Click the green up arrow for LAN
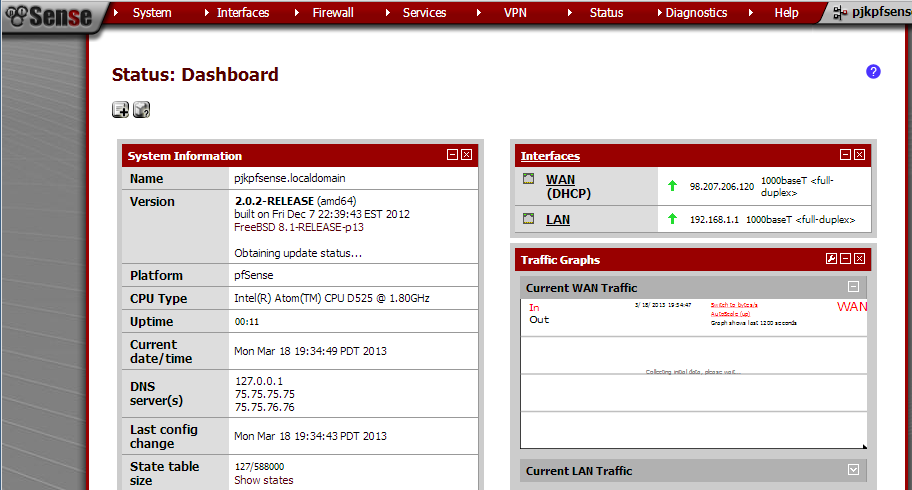 pyautogui.click(x=672, y=219)
